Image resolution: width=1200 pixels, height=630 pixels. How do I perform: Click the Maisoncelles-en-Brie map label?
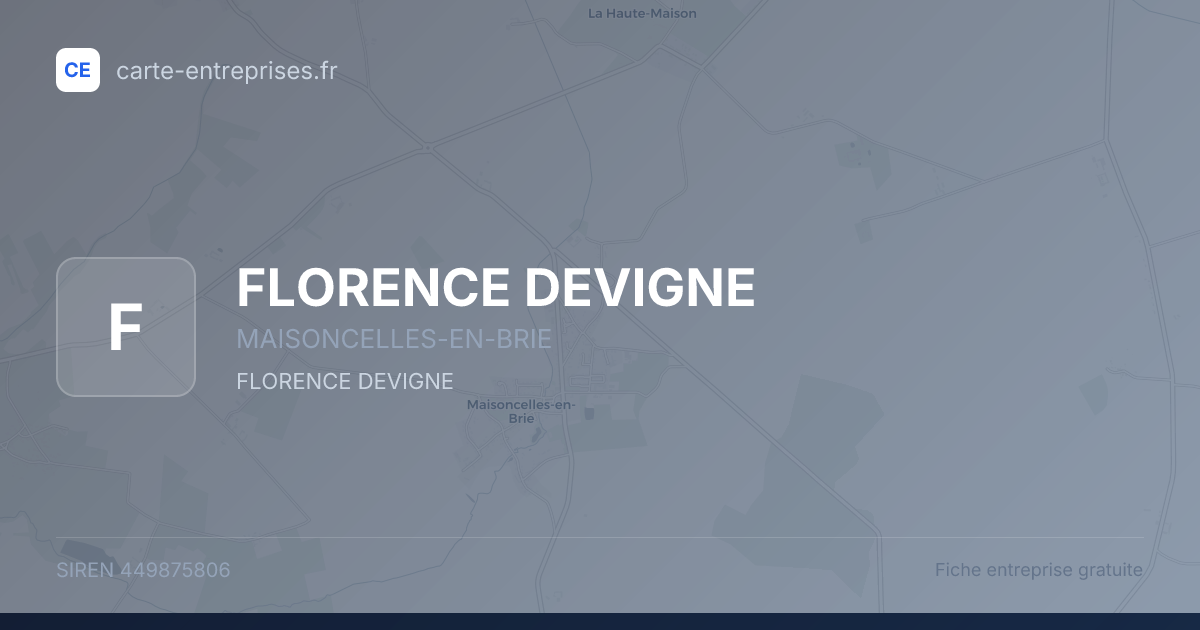click(x=521, y=411)
